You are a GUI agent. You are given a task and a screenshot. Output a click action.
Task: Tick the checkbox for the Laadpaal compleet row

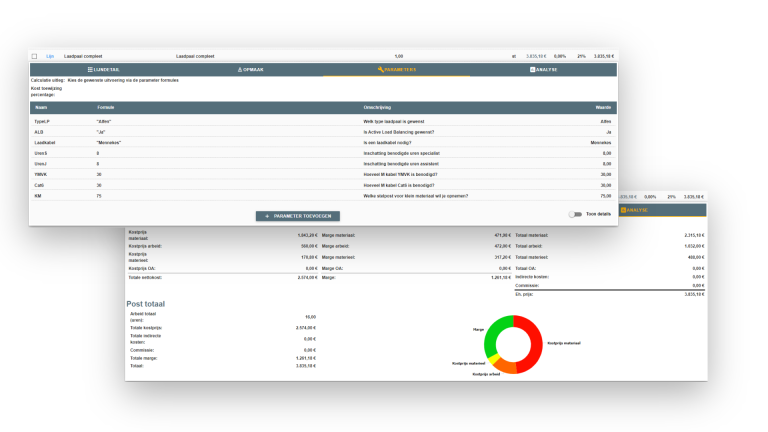[35, 56]
